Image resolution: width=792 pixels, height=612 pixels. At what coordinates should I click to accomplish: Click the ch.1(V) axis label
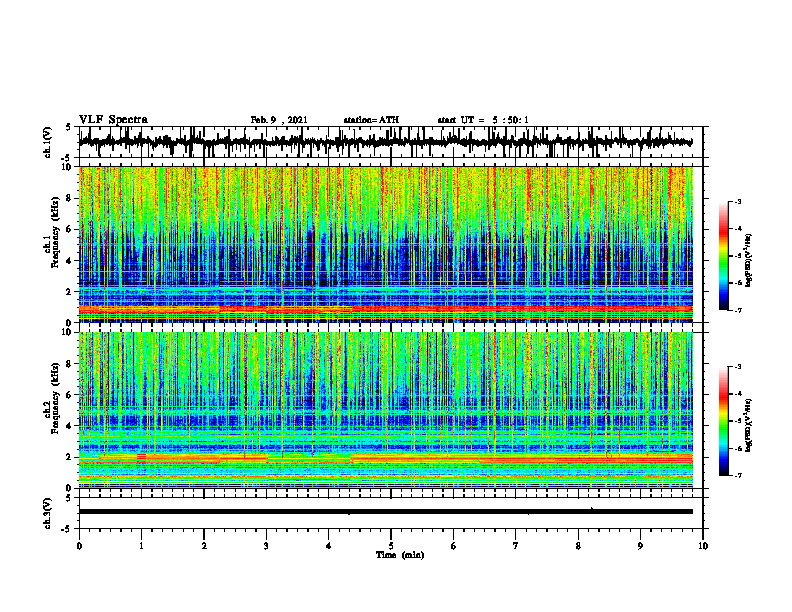(x=48, y=142)
